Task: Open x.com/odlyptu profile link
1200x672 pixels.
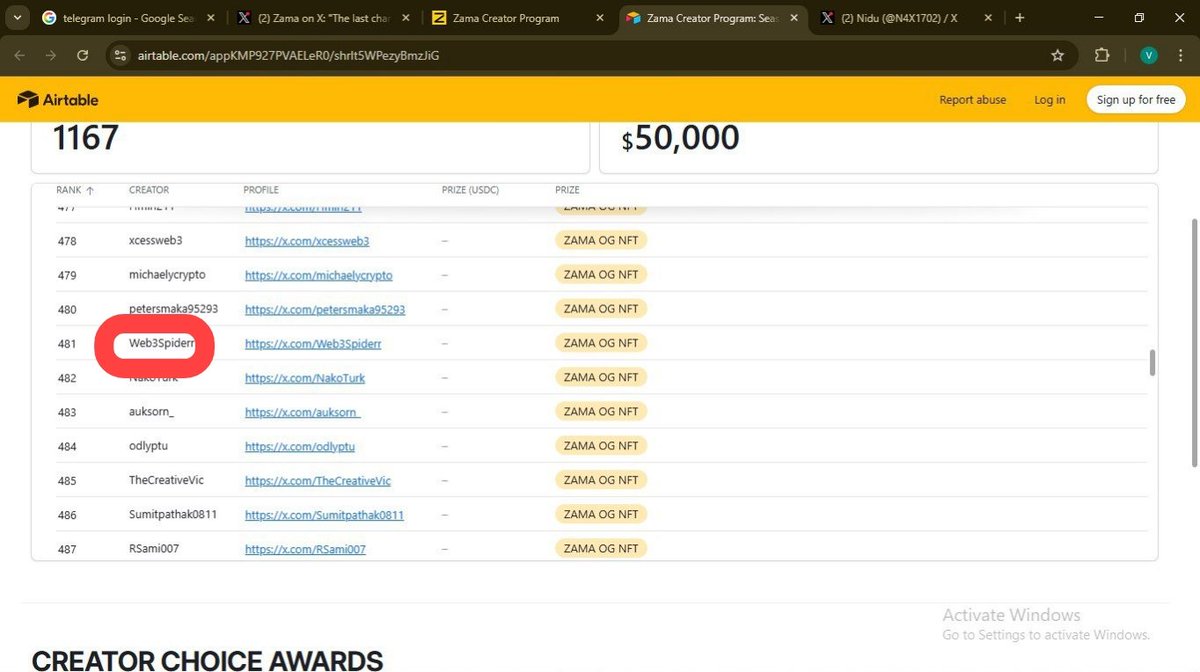Action: point(300,447)
